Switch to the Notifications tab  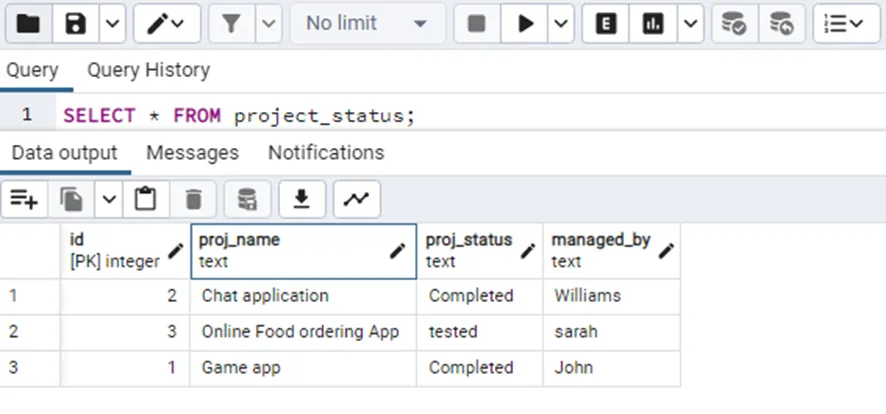coord(326,153)
